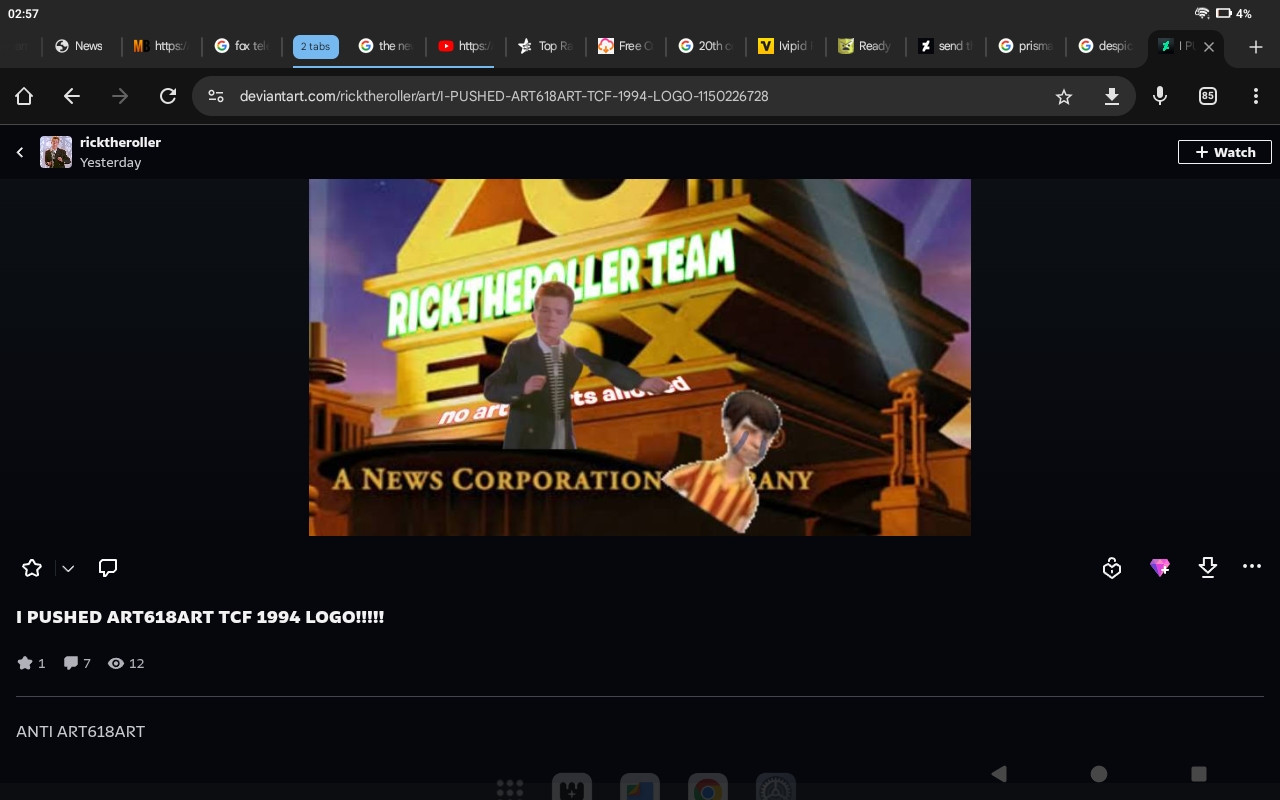
Task: Click description text ANTI ART618ART
Action: pos(80,731)
